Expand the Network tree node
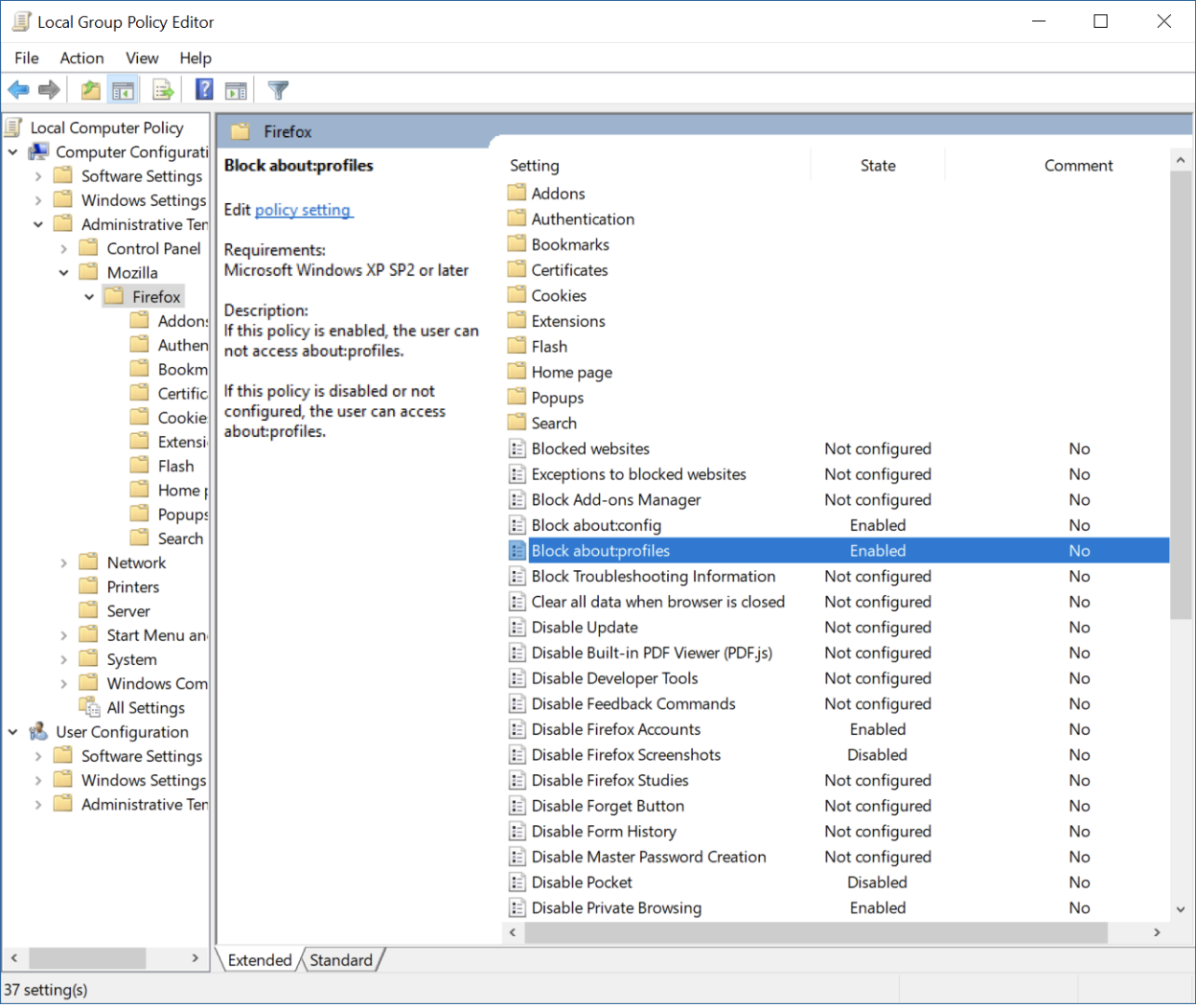 point(64,562)
